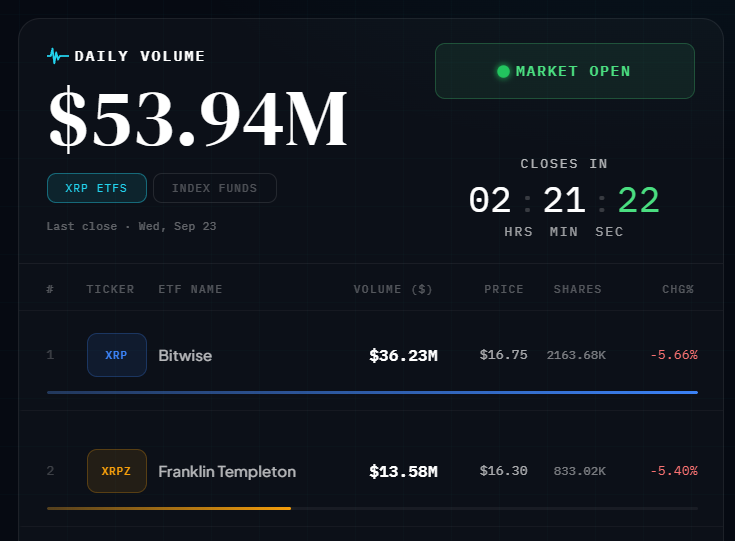735x541 pixels.
Task: Click the CHG% column header
Action: [x=678, y=289]
